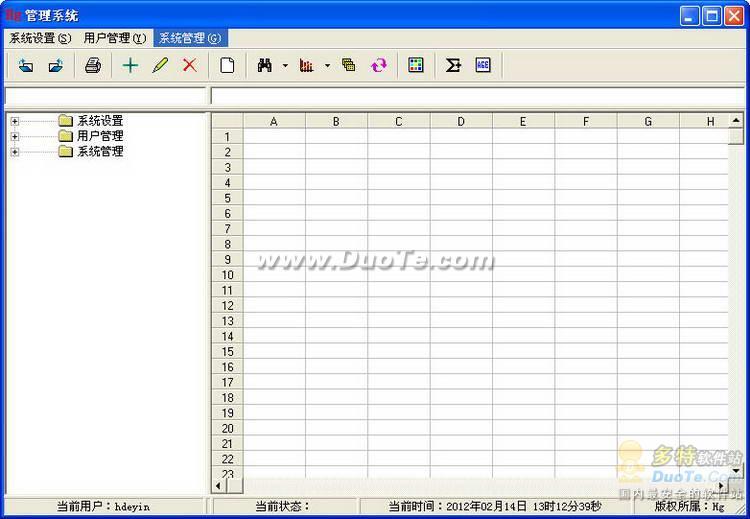
Task: Click the select-all corner of the grid
Action: [x=228, y=121]
